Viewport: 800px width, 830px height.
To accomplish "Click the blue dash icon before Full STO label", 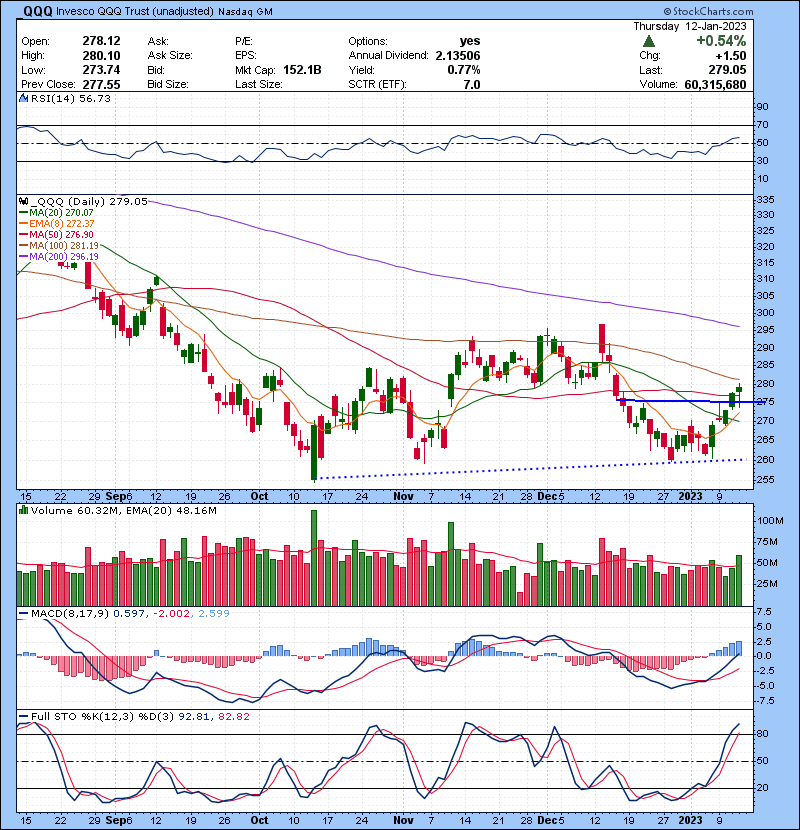I will click(x=23, y=717).
